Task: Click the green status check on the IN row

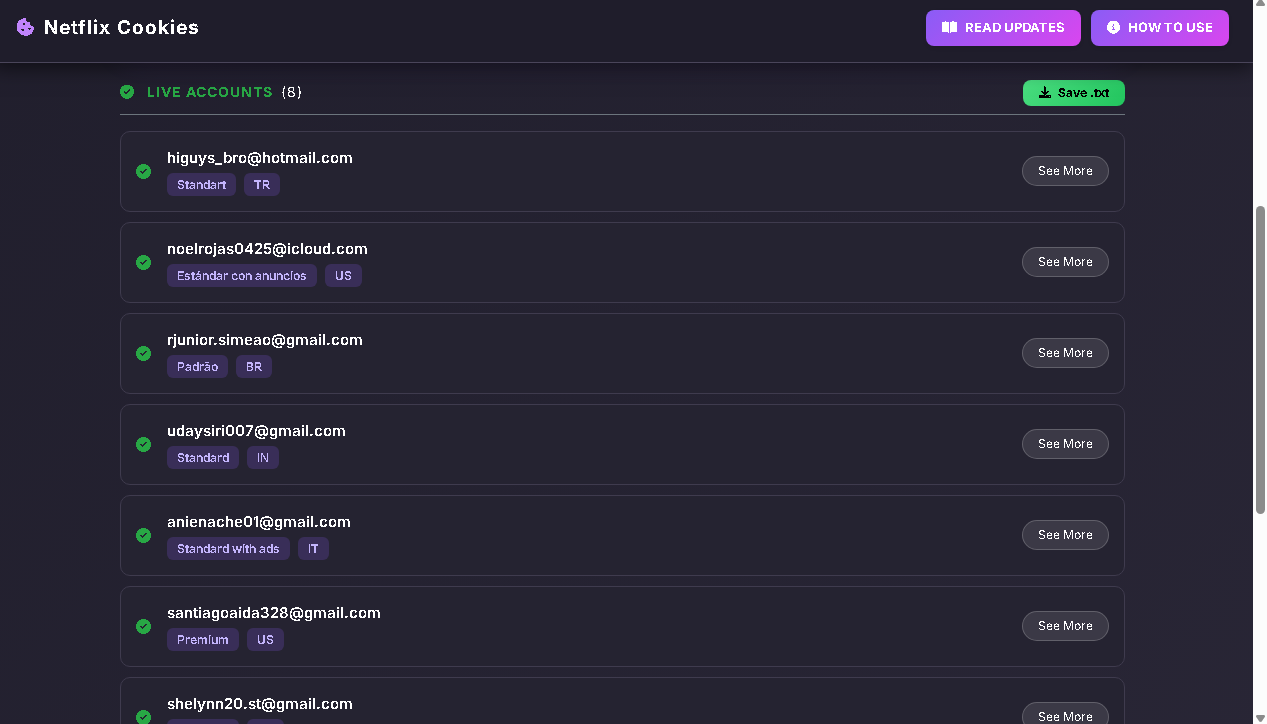Action: [144, 444]
